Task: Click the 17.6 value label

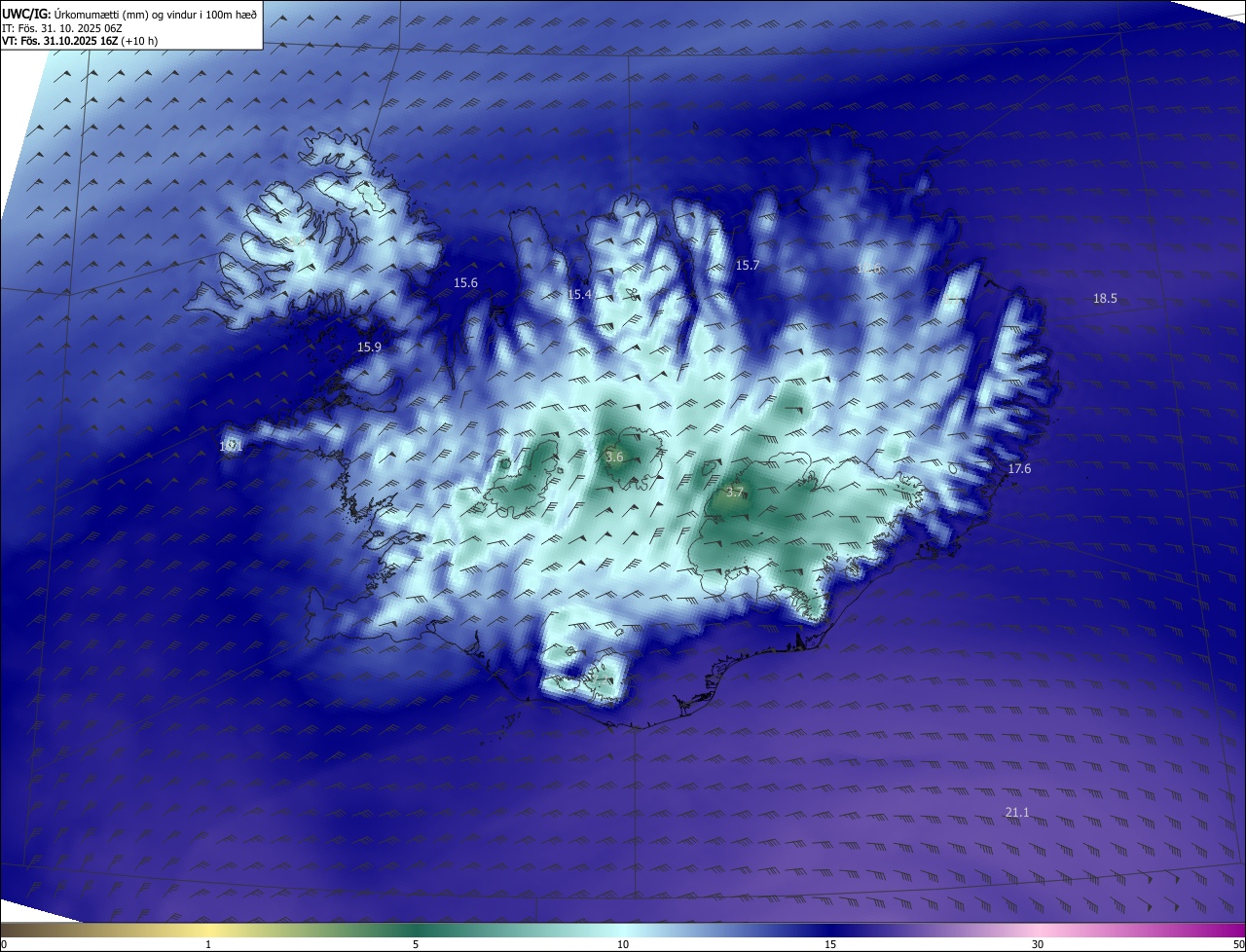Action: [1019, 469]
